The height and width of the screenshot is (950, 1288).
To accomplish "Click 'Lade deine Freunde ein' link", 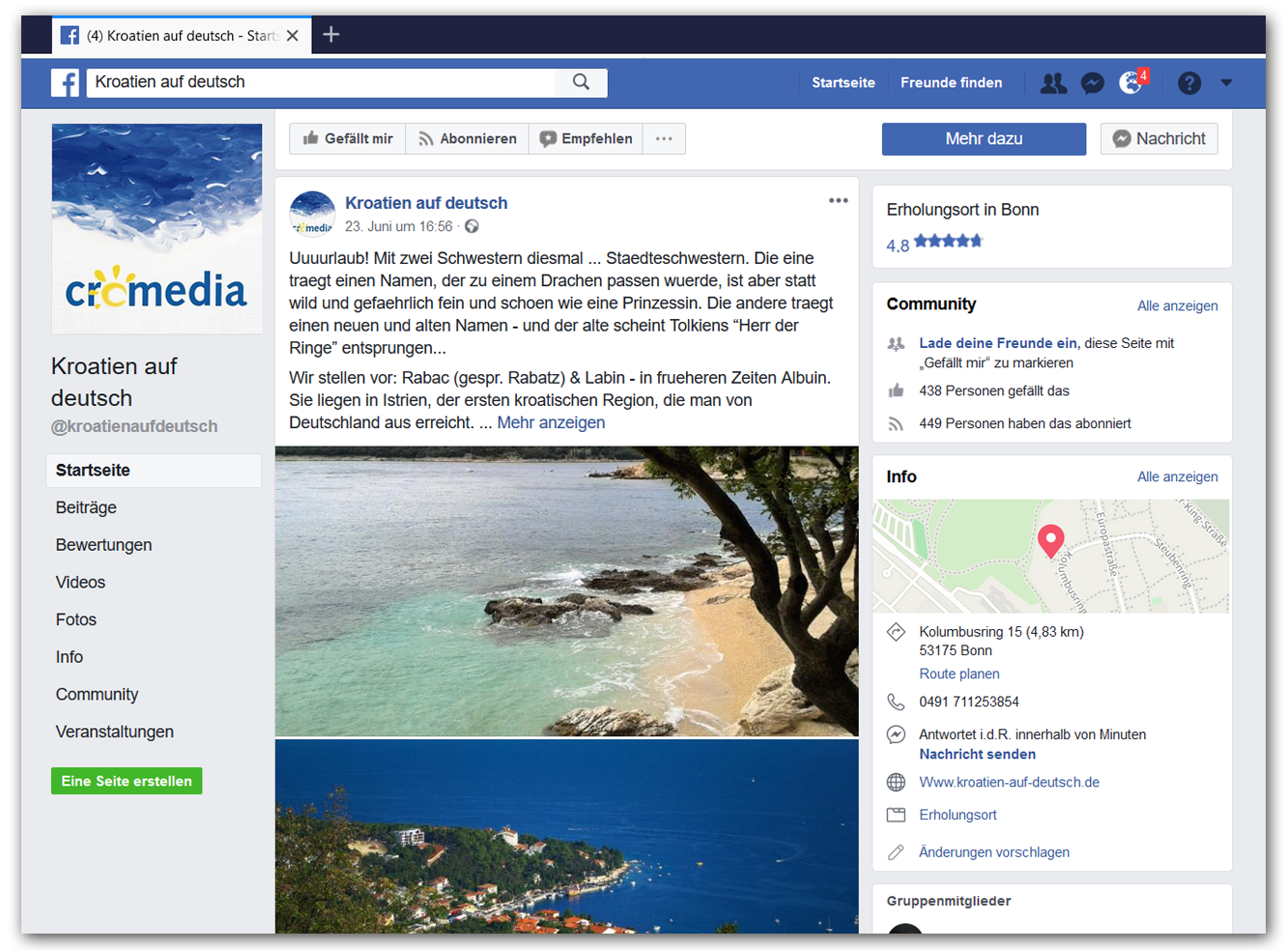I will pyautogui.click(x=998, y=343).
